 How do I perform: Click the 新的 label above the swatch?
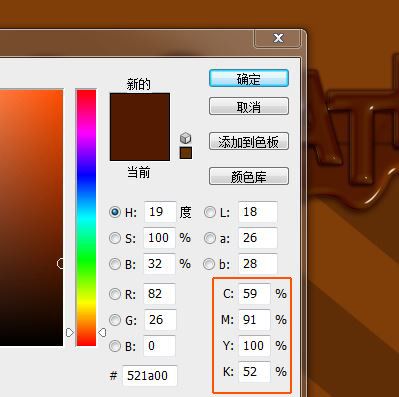139,84
